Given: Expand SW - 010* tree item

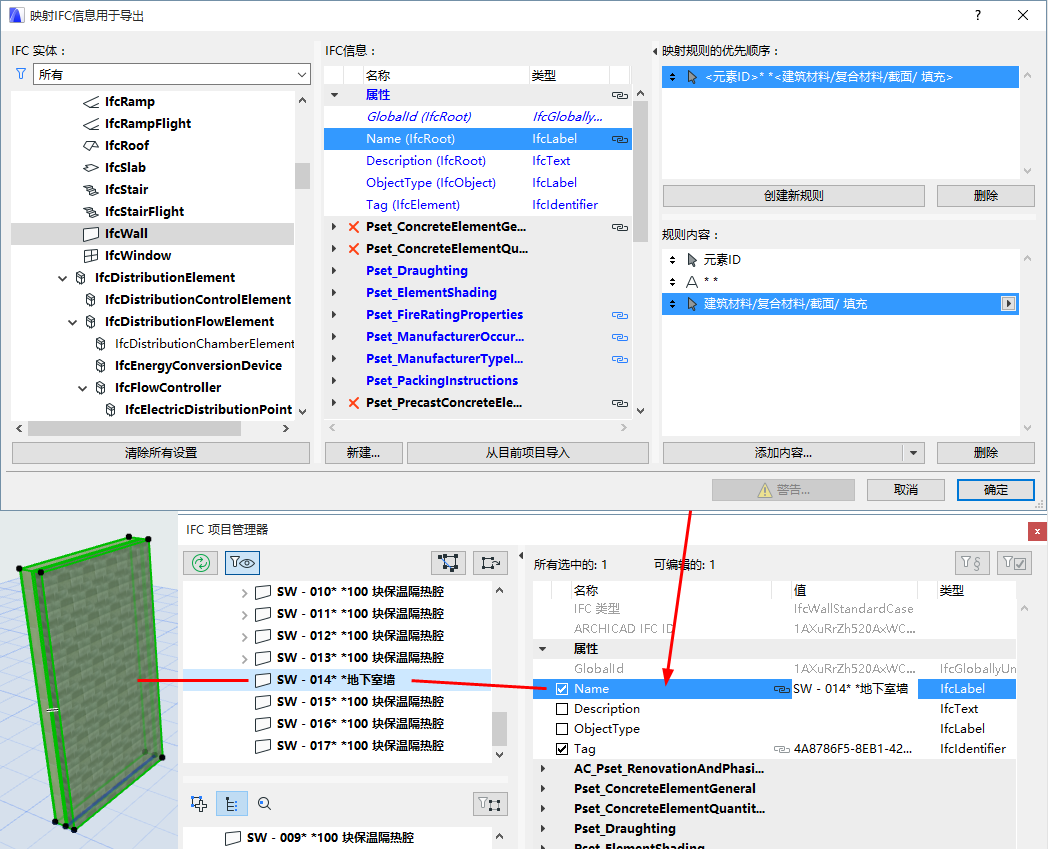Looking at the screenshot, I should click(244, 593).
